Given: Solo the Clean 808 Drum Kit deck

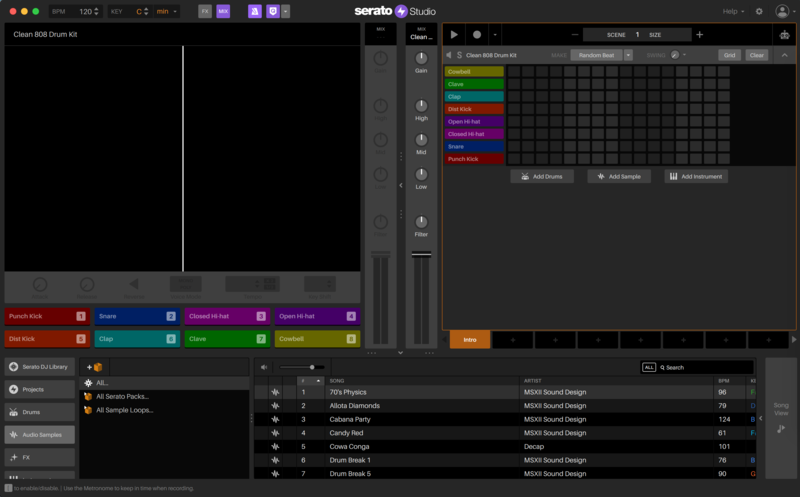Looking at the screenshot, I should click(459, 55).
